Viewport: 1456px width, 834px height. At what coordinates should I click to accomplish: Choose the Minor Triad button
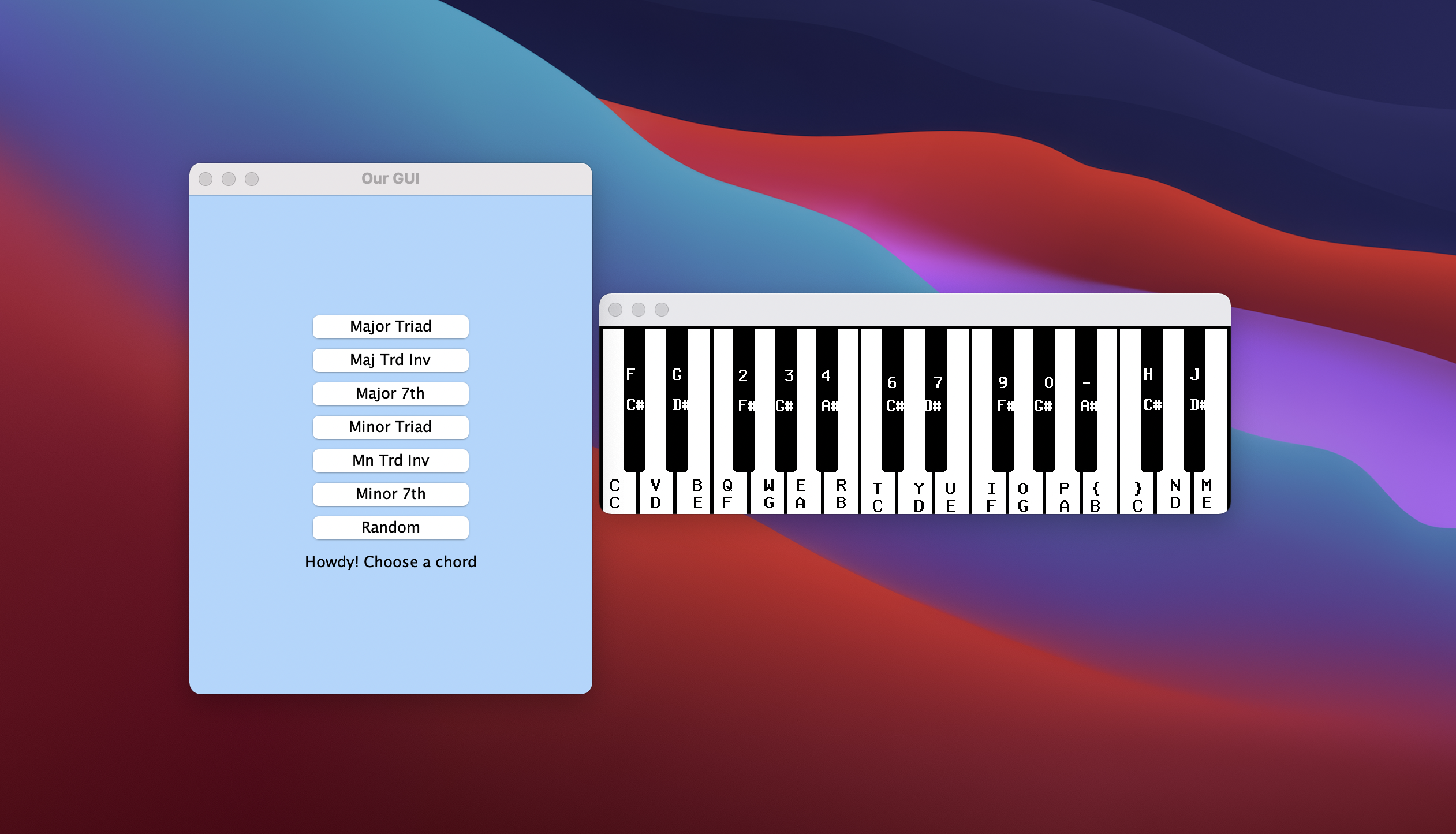[390, 427]
